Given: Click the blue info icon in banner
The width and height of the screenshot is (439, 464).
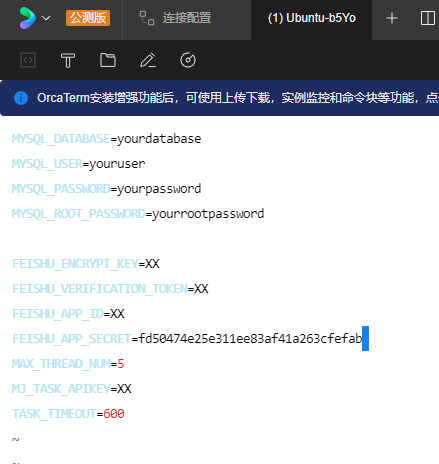Looking at the screenshot, I should pos(21,98).
